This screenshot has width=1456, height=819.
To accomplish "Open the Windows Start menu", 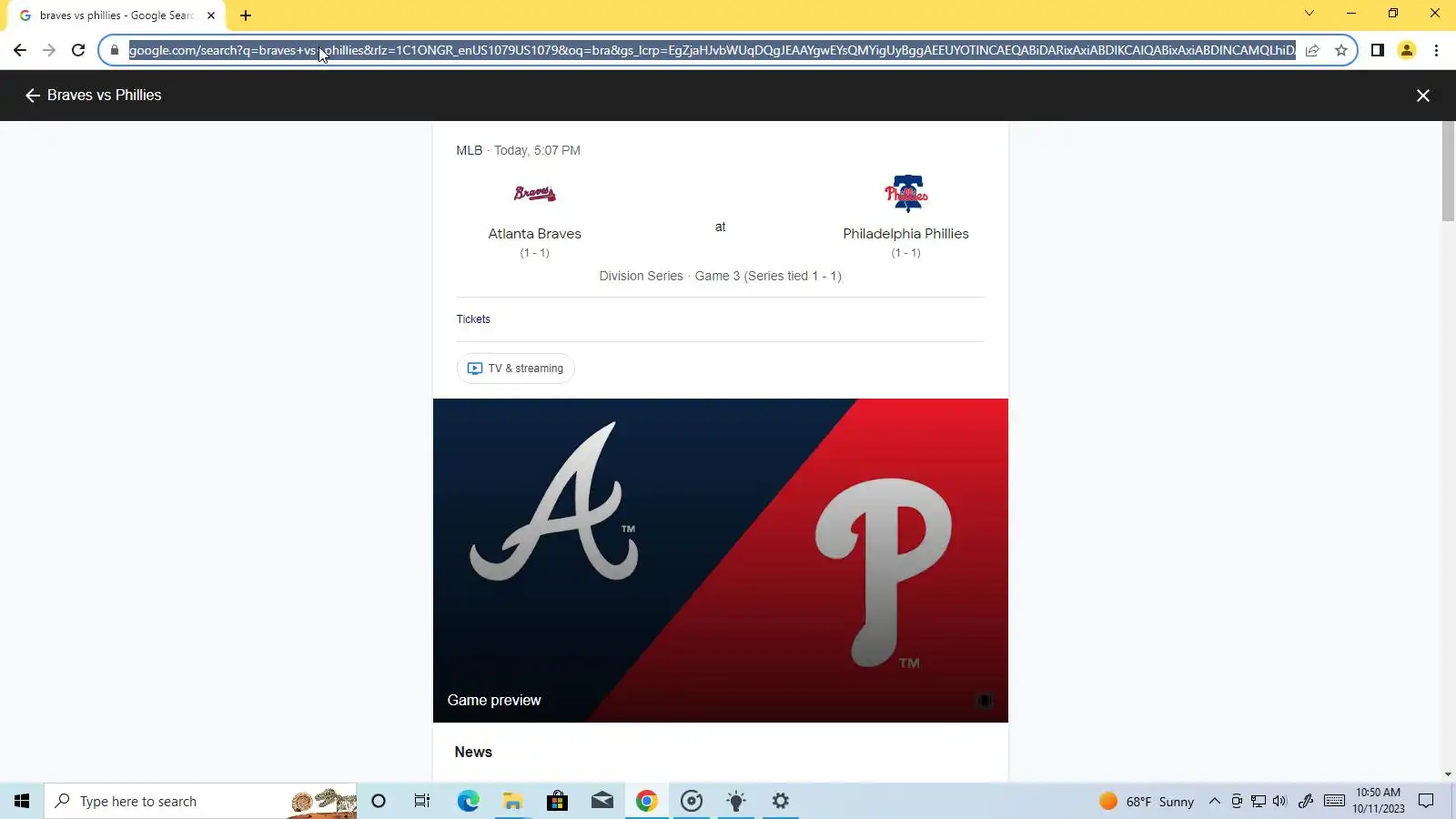I will [22, 801].
